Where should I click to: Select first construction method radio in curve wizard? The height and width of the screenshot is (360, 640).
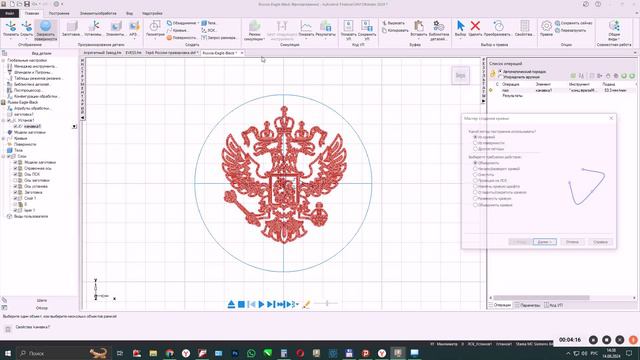coord(475,137)
